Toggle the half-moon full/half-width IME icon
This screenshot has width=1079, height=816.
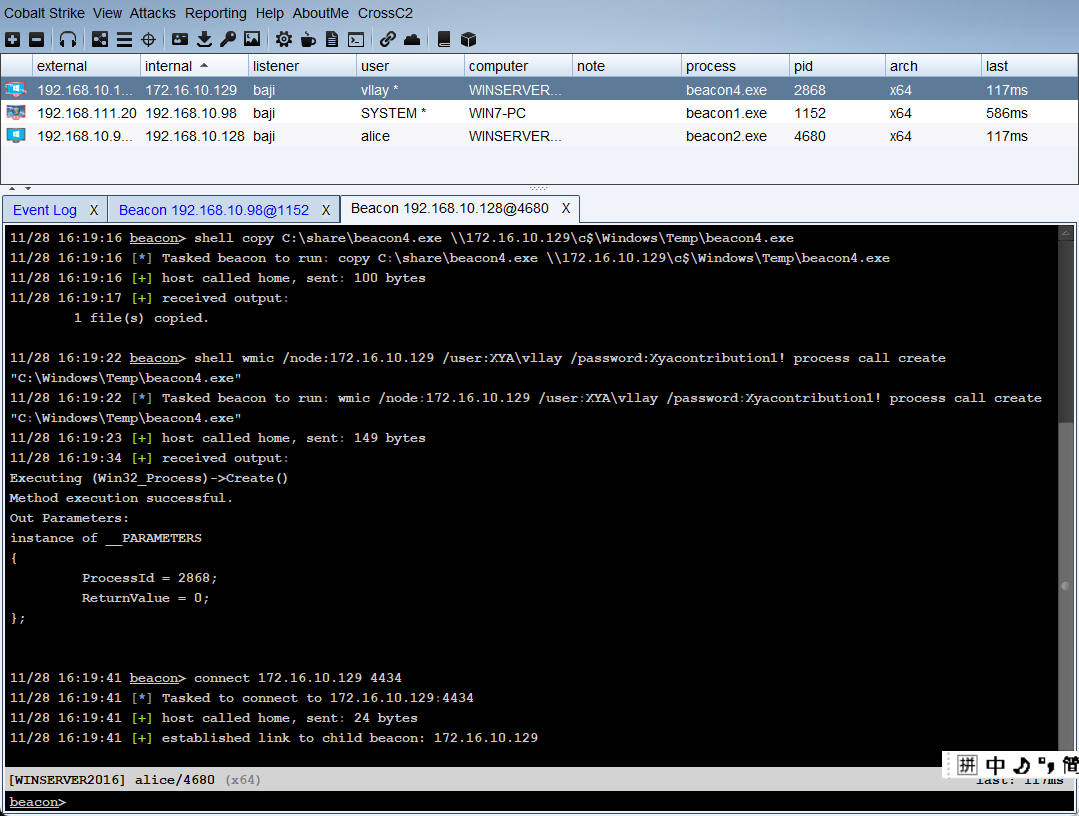1022,764
